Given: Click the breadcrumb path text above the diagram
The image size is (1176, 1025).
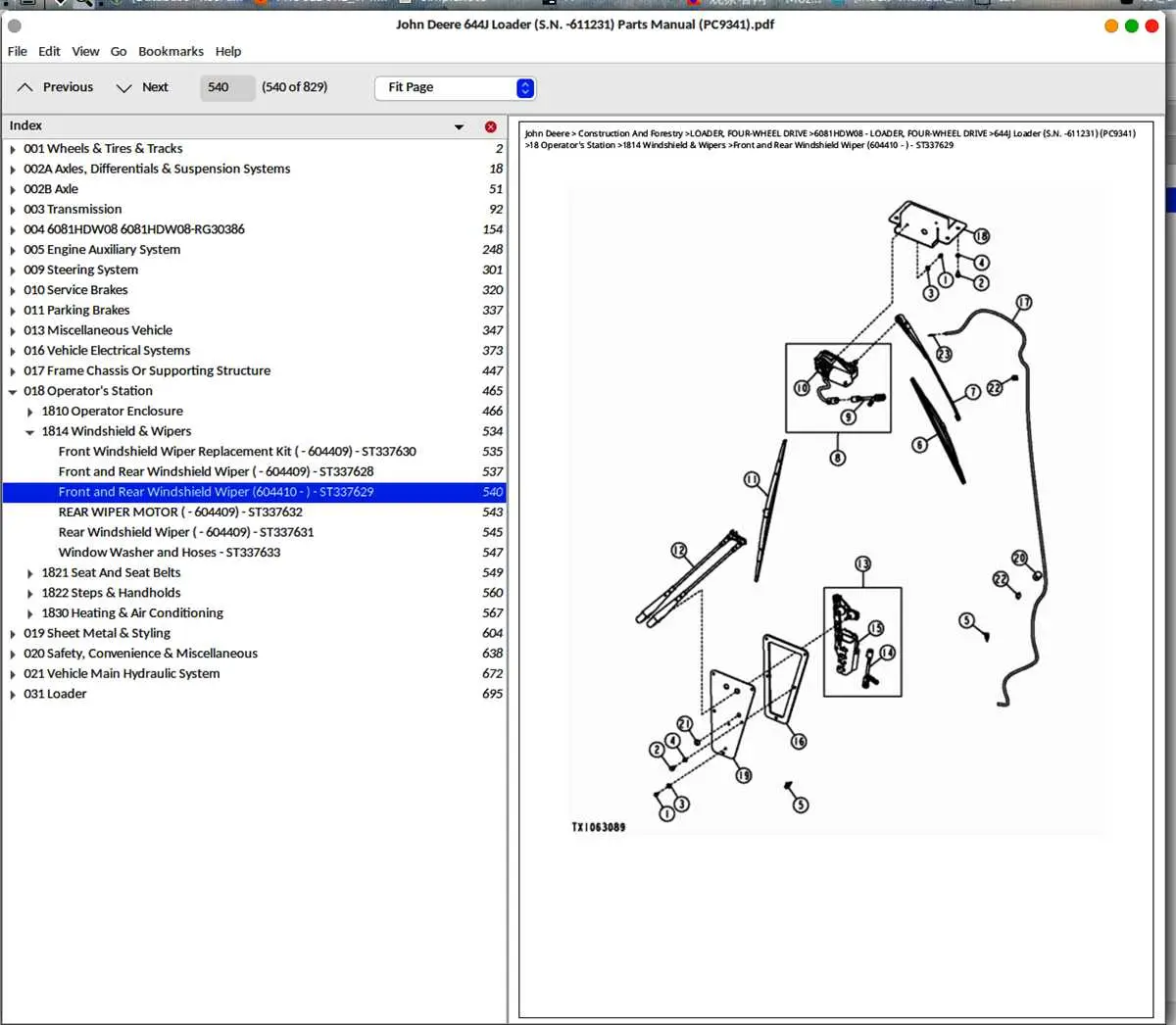Looking at the screenshot, I should (830, 139).
